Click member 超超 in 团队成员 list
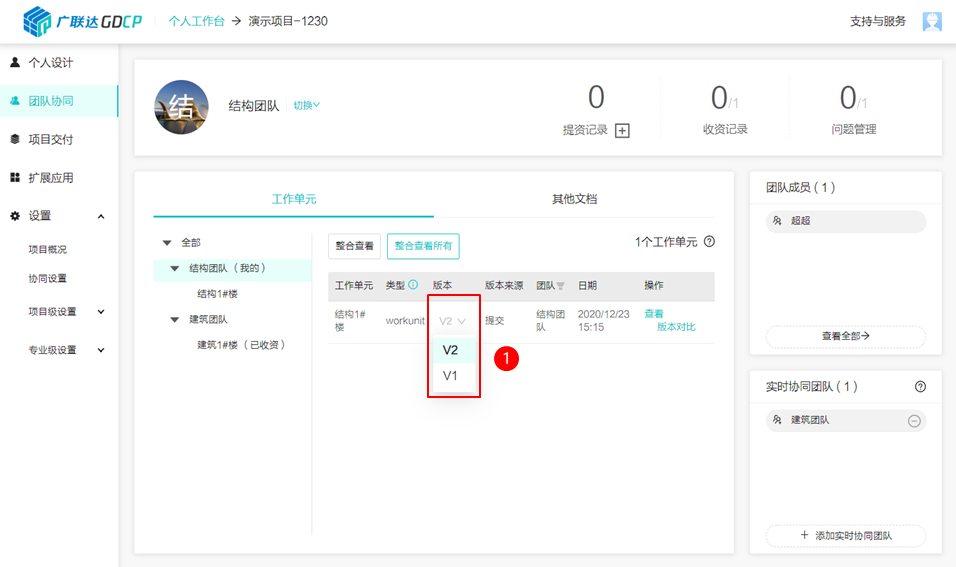The image size is (956, 567). (846, 221)
